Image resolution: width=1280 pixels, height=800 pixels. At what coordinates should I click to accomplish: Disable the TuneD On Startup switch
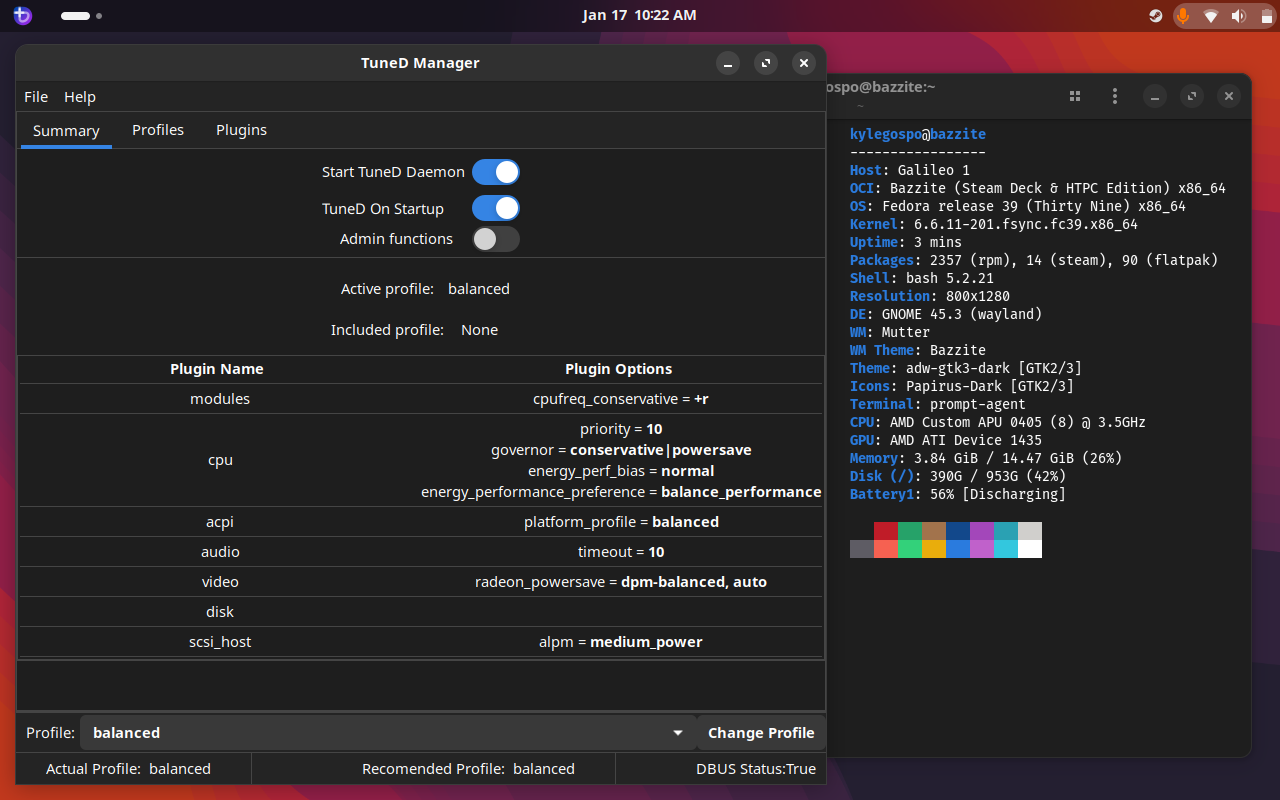coord(496,208)
